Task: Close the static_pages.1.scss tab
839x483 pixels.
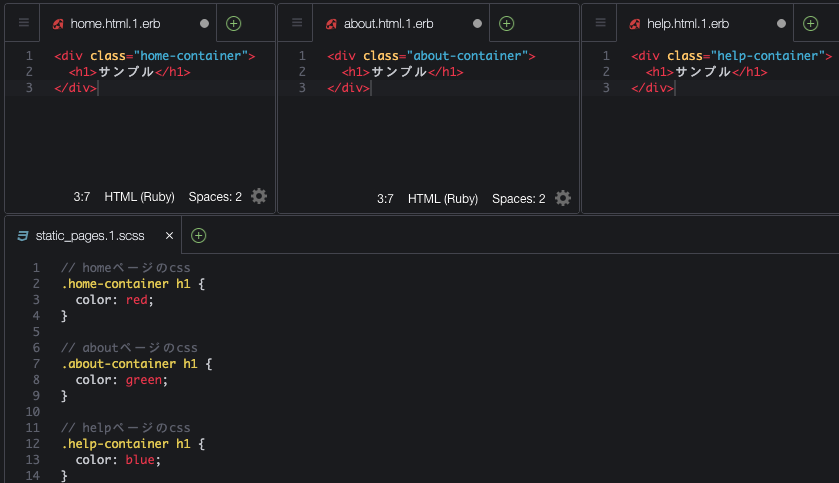Action: (x=169, y=236)
